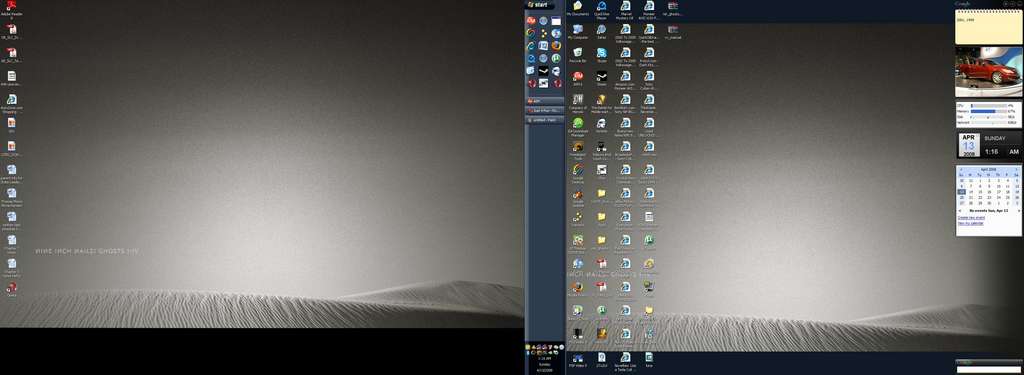Switch to the untitled - Paint taskbar window

coord(545,120)
